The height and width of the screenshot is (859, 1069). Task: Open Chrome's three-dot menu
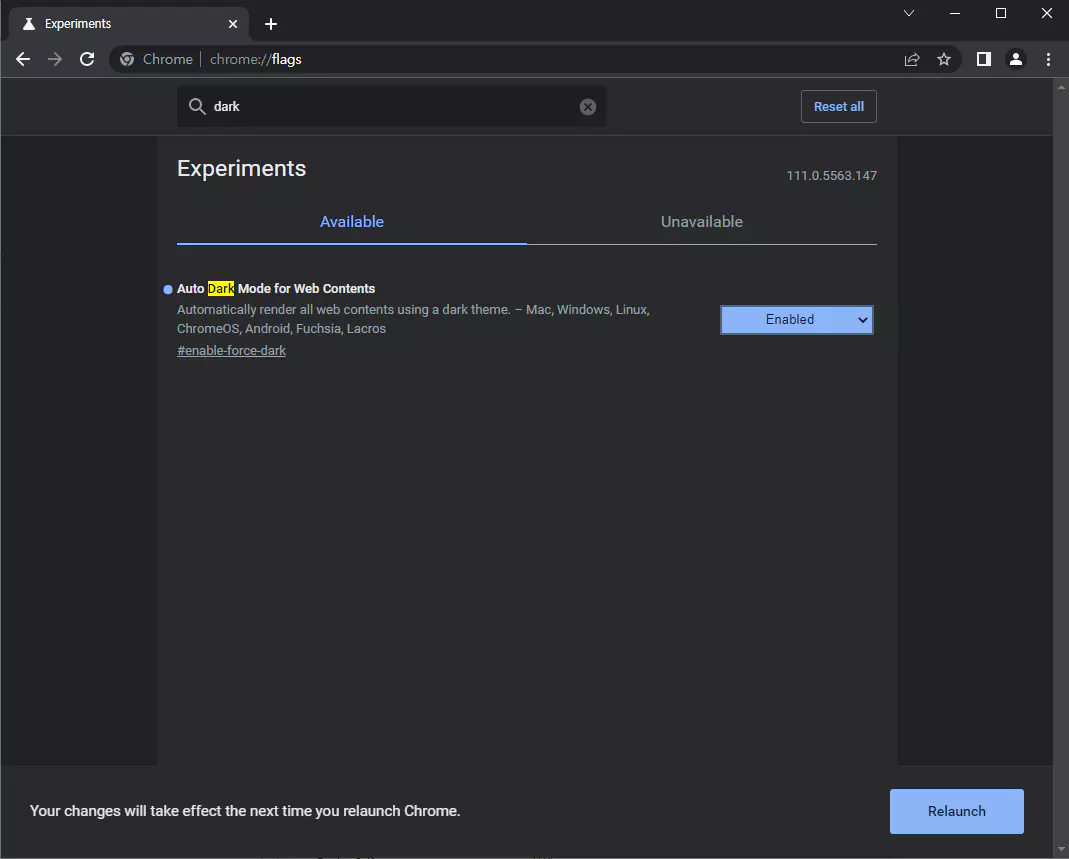coord(1049,59)
